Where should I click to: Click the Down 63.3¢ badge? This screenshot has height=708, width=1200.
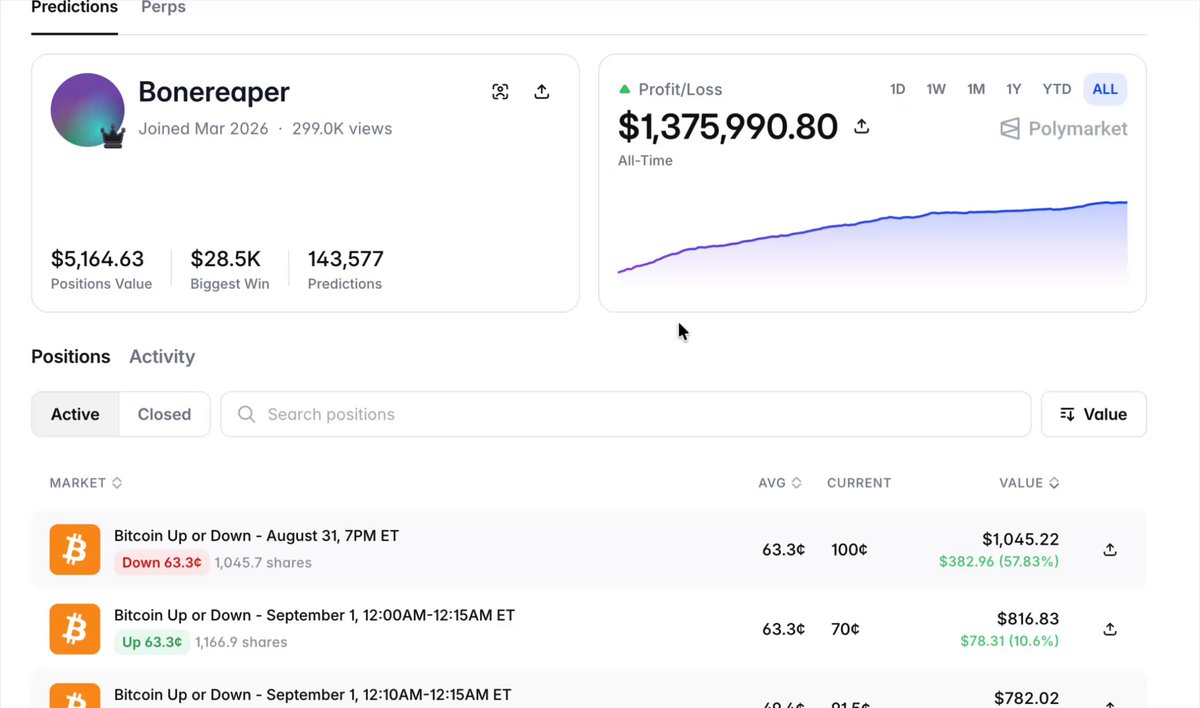pyautogui.click(x=161, y=562)
